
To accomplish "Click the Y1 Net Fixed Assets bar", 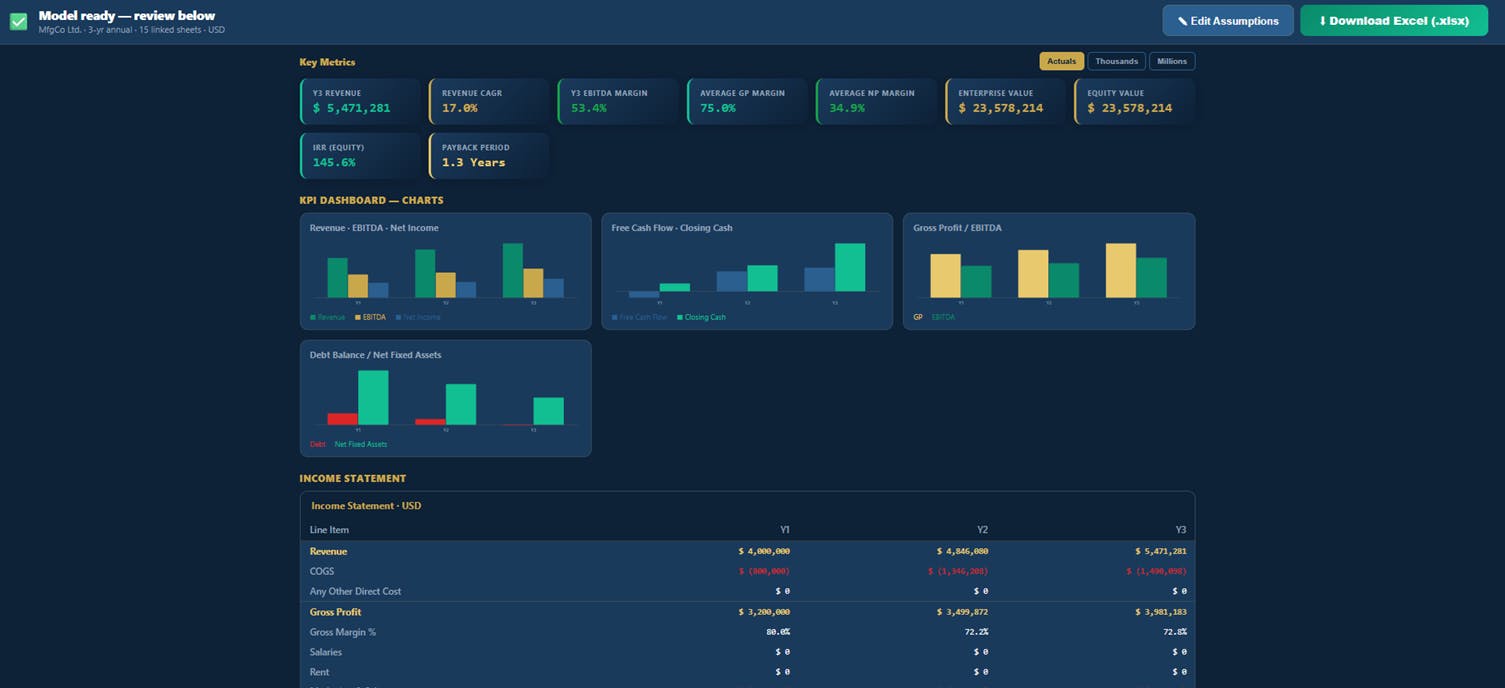I will pos(373,397).
